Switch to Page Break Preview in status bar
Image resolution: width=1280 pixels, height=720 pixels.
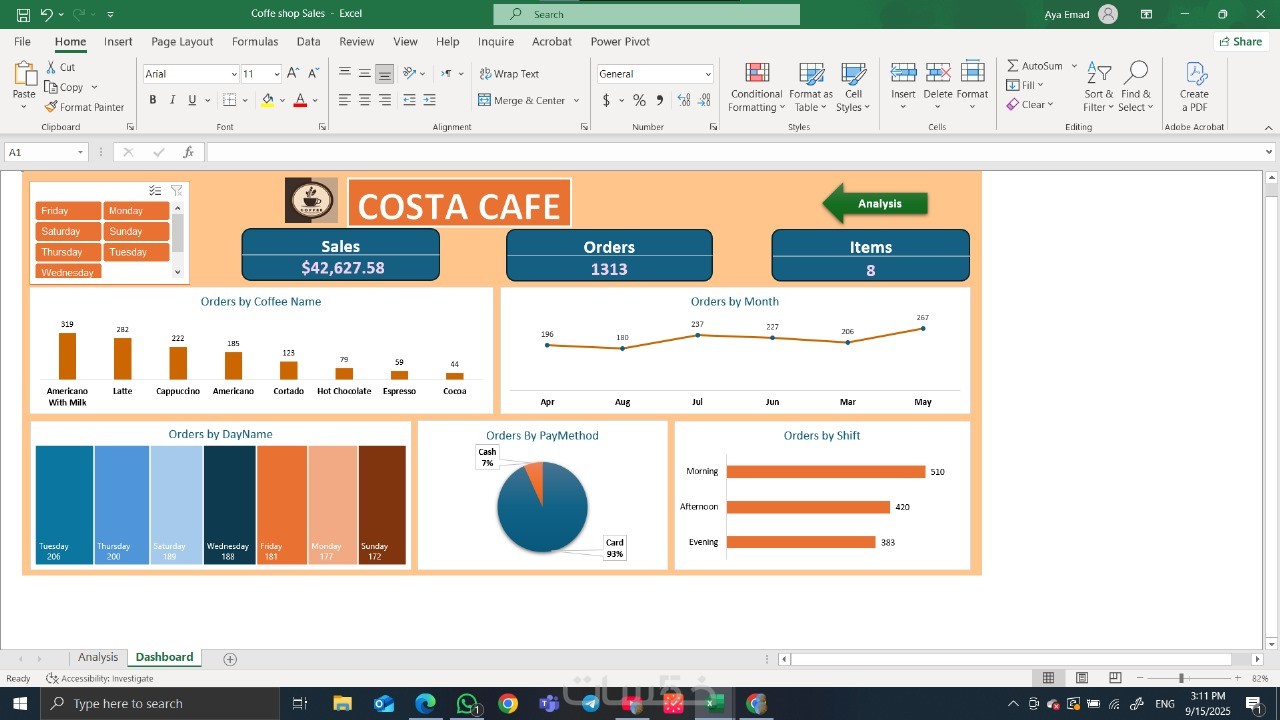coord(1115,678)
